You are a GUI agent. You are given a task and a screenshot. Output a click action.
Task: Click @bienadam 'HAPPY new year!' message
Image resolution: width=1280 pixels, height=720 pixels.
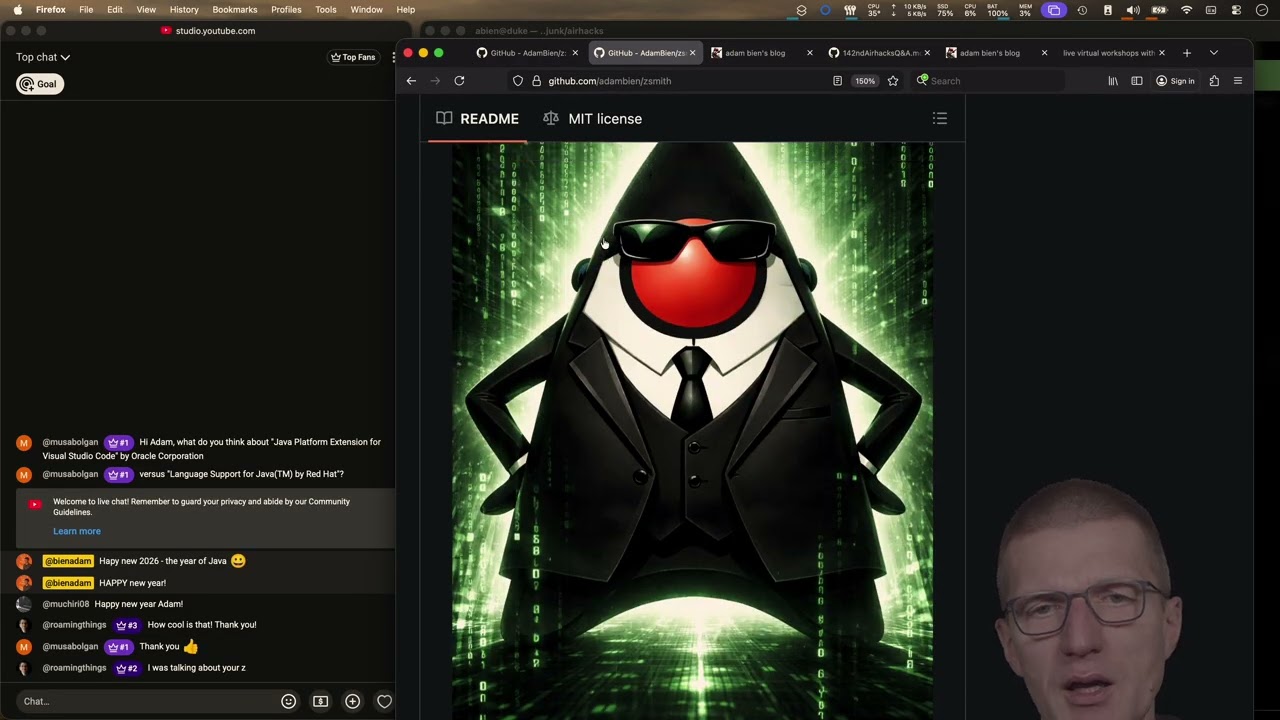pos(132,583)
